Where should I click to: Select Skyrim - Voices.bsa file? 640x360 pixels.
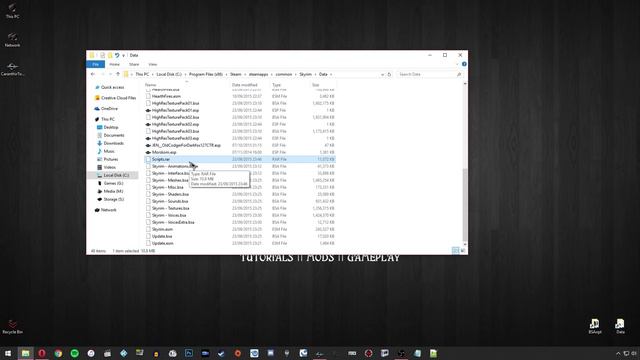[x=169, y=215]
